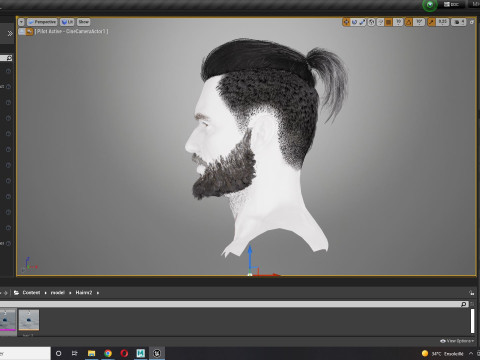This screenshot has width=480, height=360.
Task: Switch to Unreal Engine taskbar icon
Action: tap(157, 353)
